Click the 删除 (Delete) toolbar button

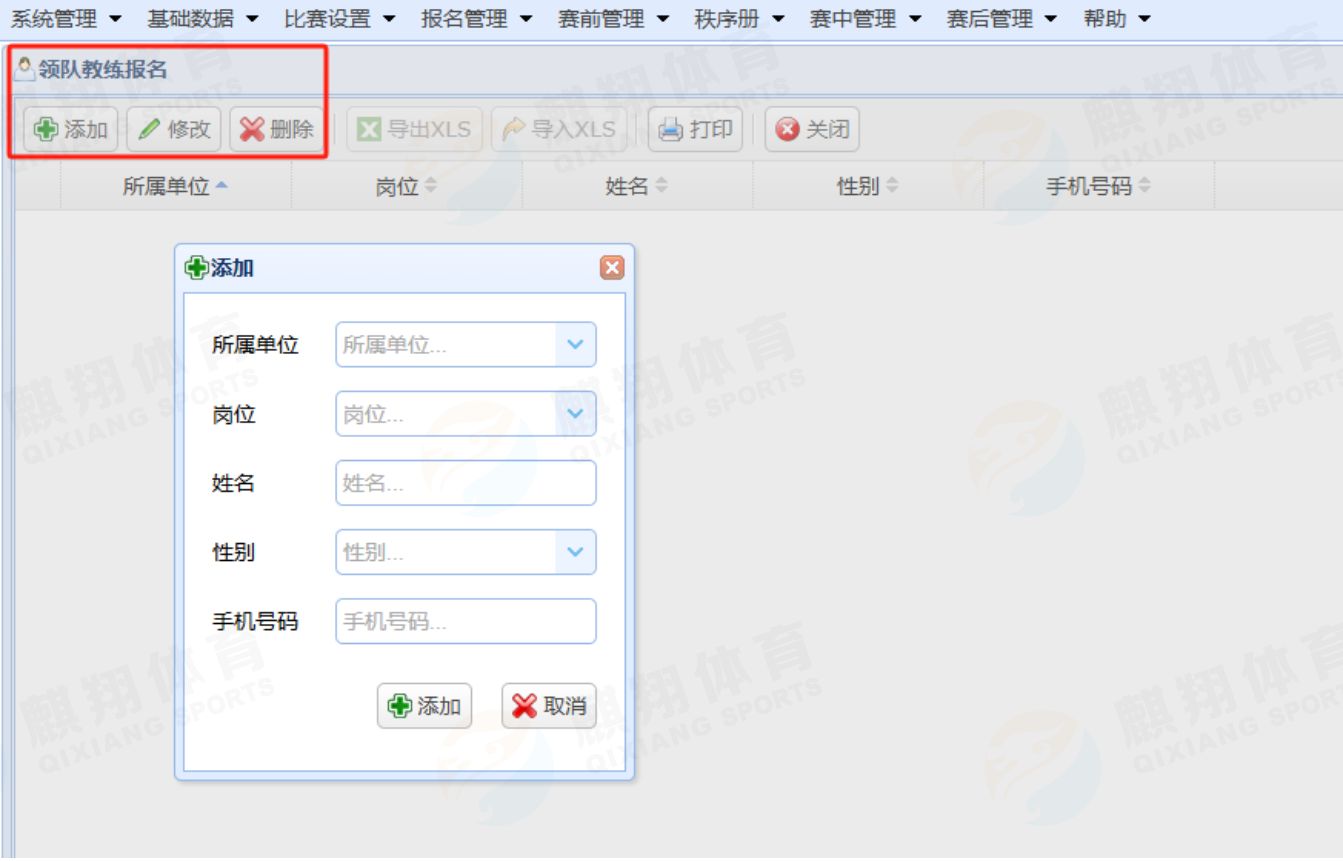(x=277, y=130)
